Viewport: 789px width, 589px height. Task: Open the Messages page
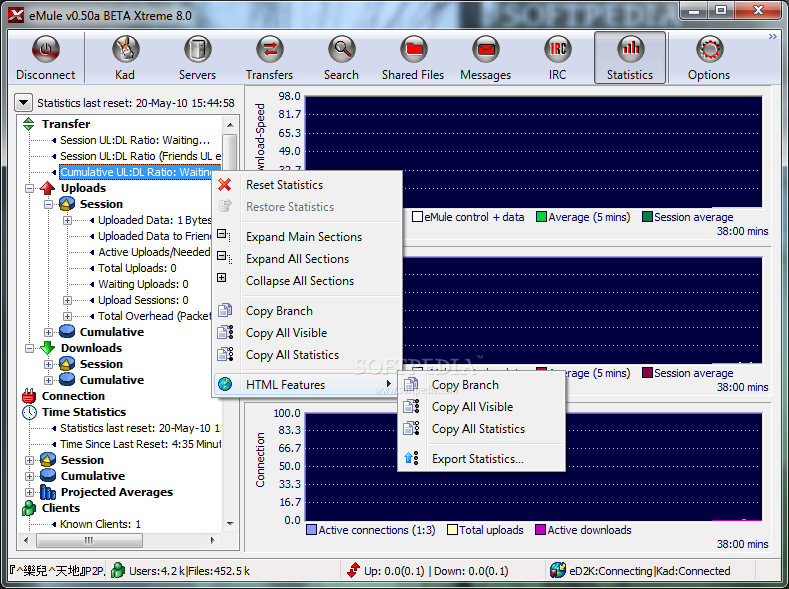pos(486,58)
